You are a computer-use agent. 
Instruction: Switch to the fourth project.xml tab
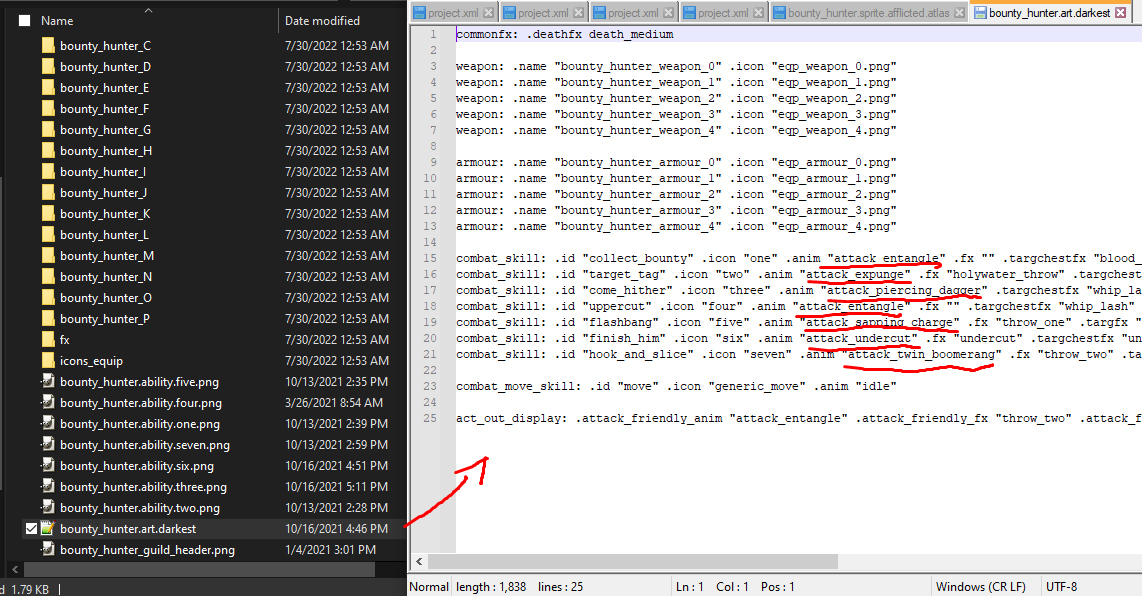(722, 12)
